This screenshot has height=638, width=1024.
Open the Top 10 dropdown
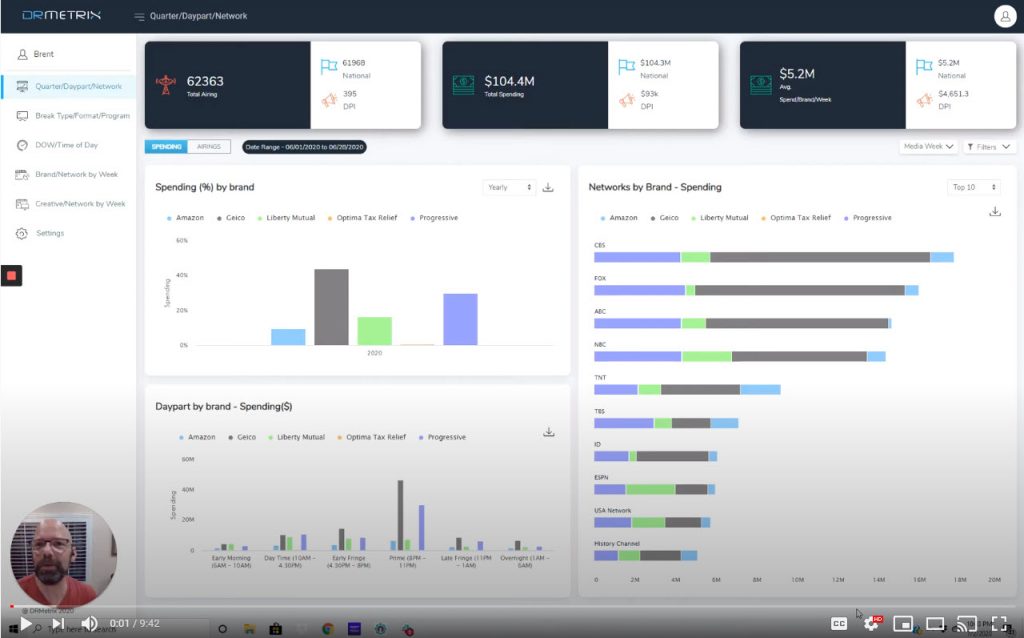point(972,187)
